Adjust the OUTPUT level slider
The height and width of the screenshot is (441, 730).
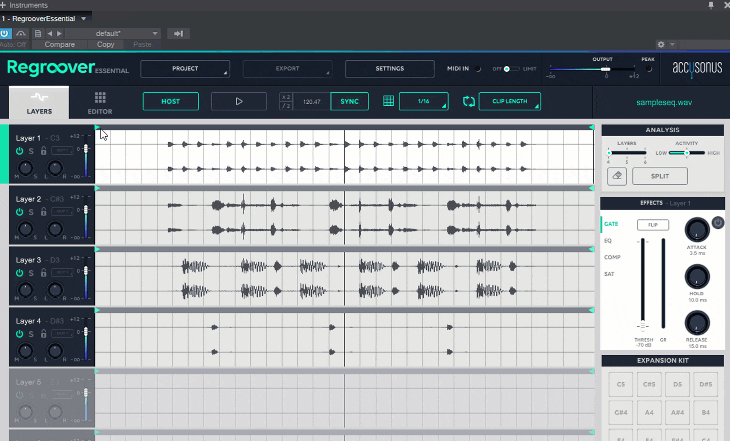[x=605, y=69]
